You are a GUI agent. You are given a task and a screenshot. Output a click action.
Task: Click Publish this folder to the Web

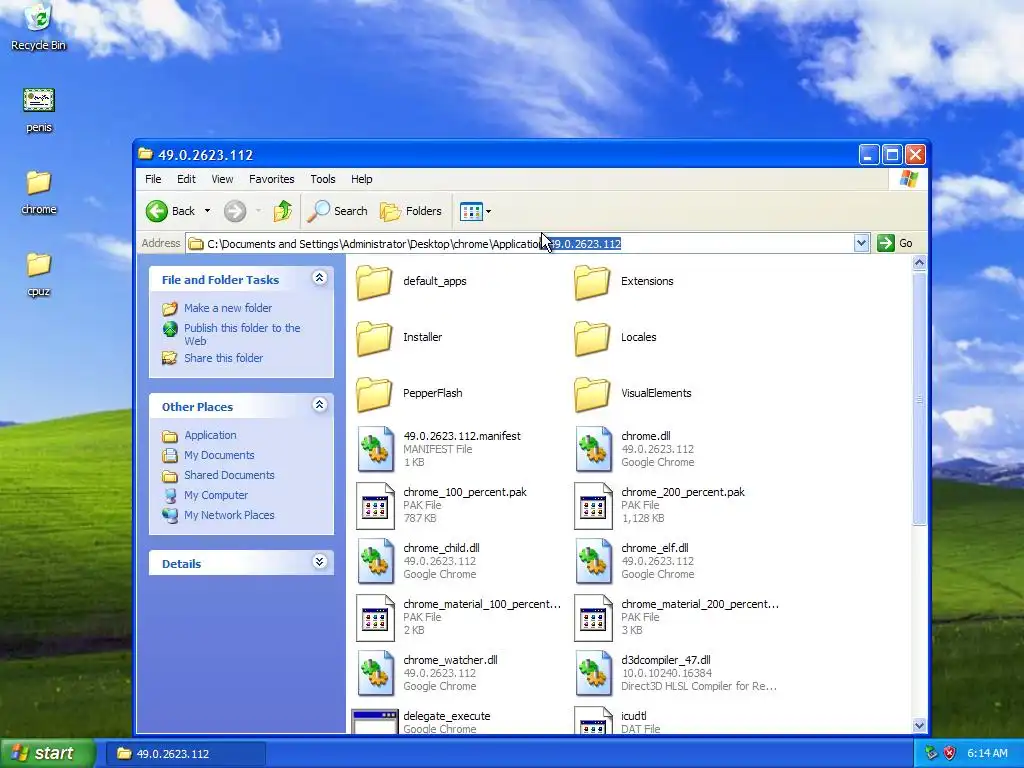coord(242,334)
